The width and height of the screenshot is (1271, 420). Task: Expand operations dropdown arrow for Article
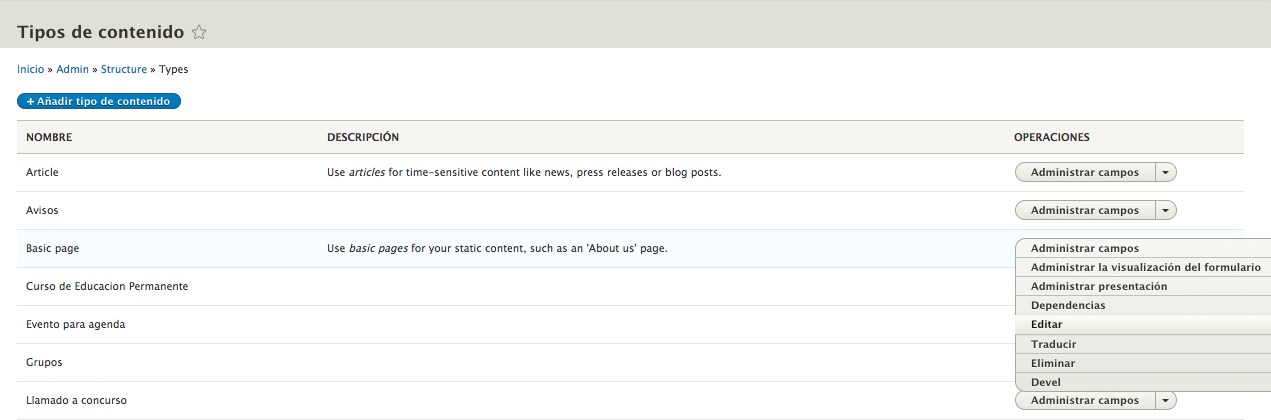(x=1166, y=172)
